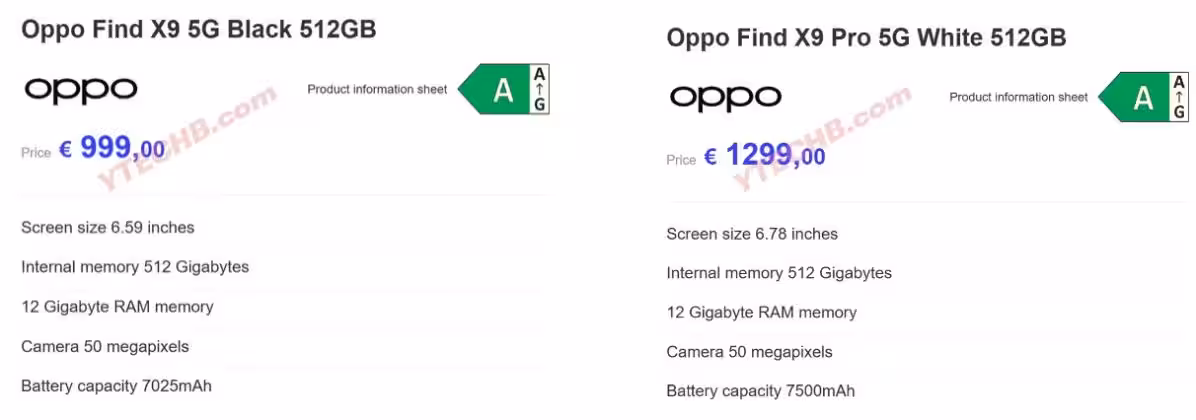Click the Oppo Find X9 5G Black 512GB title

tap(198, 30)
